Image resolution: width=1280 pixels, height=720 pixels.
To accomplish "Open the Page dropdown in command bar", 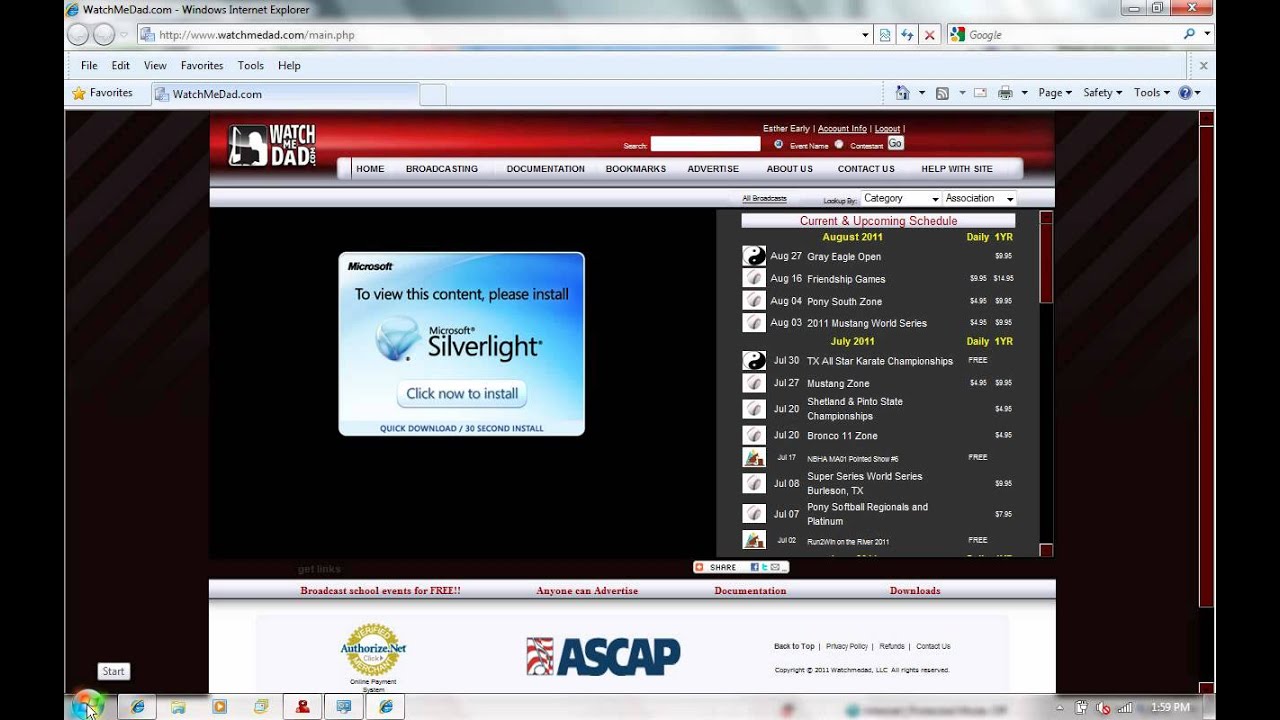I will (1055, 92).
